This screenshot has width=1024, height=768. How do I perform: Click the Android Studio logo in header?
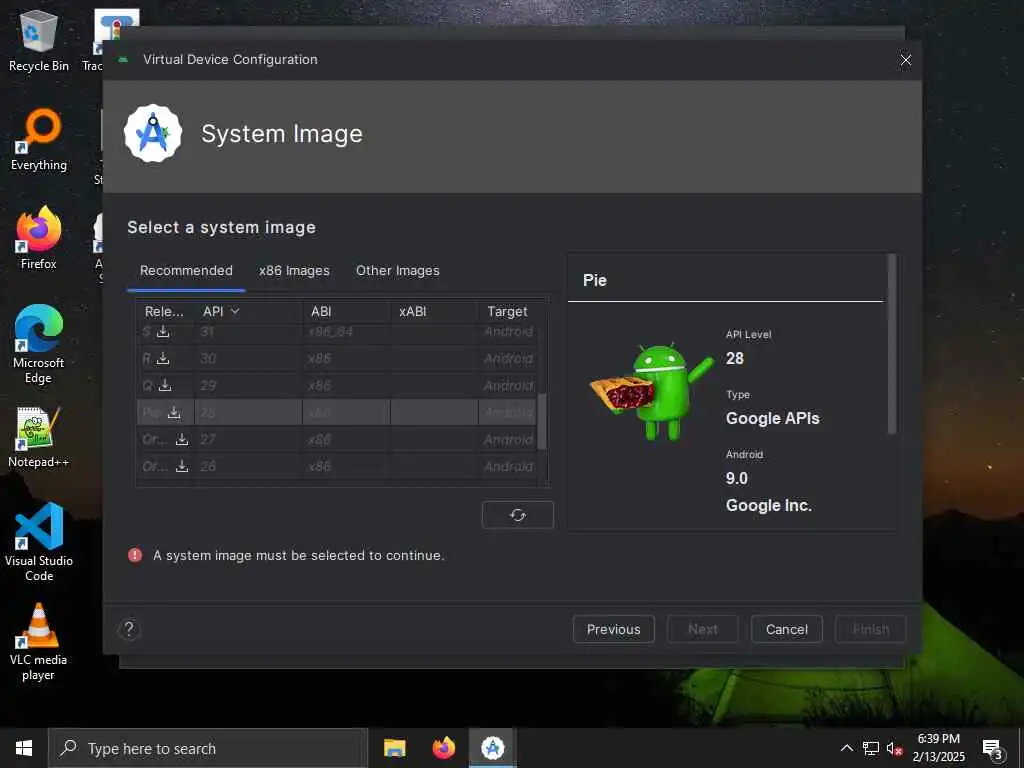coord(153,133)
